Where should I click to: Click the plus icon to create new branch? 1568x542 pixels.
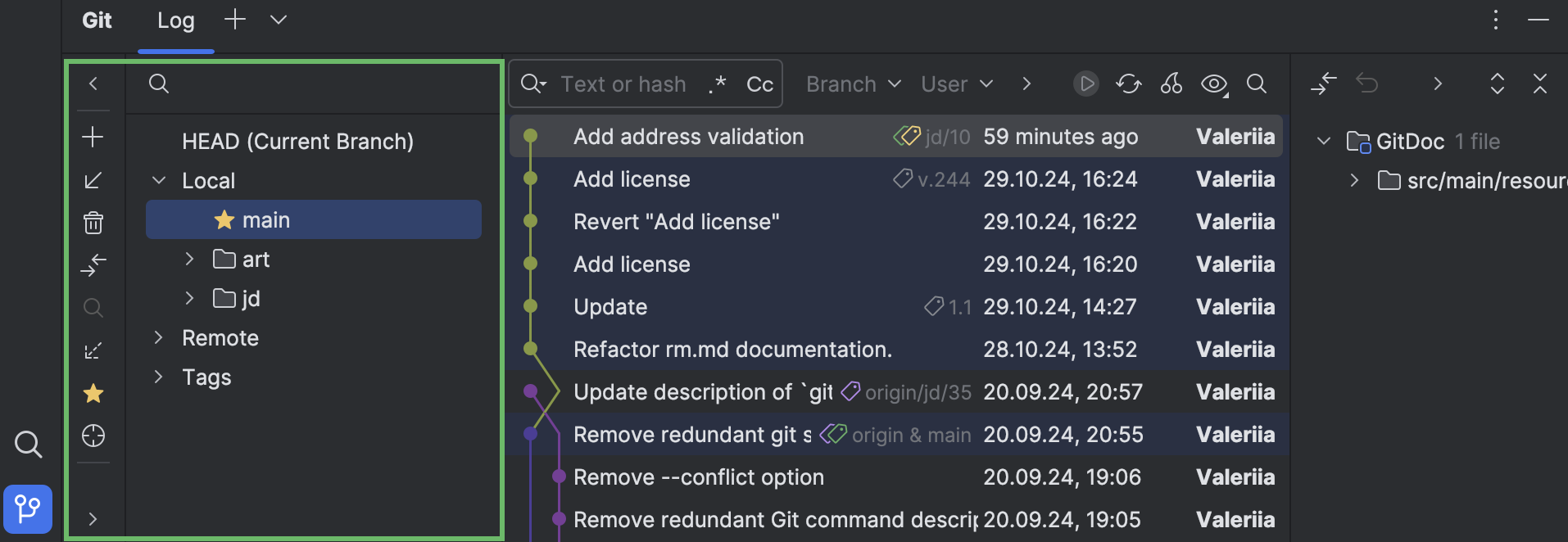(x=93, y=137)
